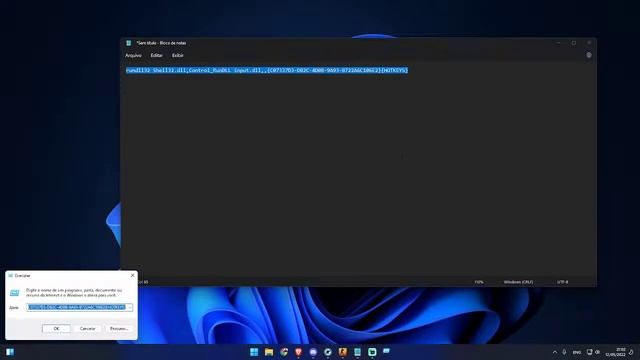This screenshot has height=360, width=640.
Task: Click the zoom percentage in Notepad status bar
Action: pos(479,282)
